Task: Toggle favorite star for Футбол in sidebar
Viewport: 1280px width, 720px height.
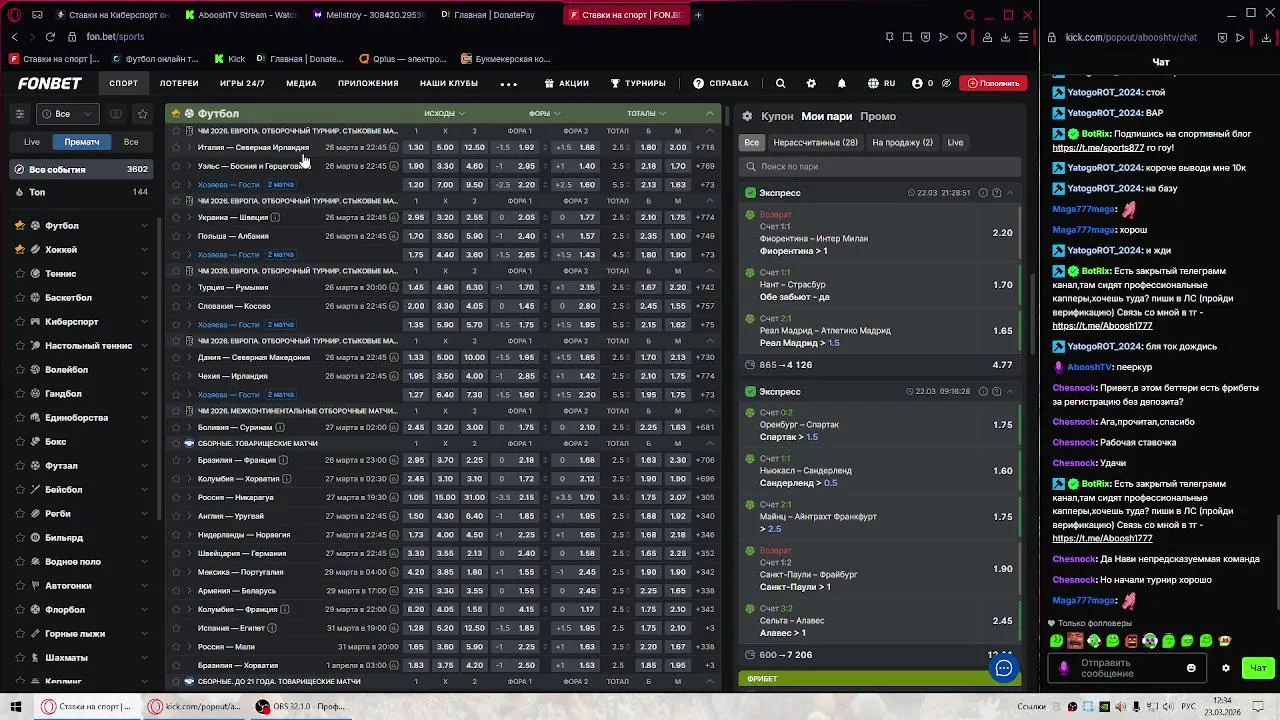Action: (x=20, y=226)
